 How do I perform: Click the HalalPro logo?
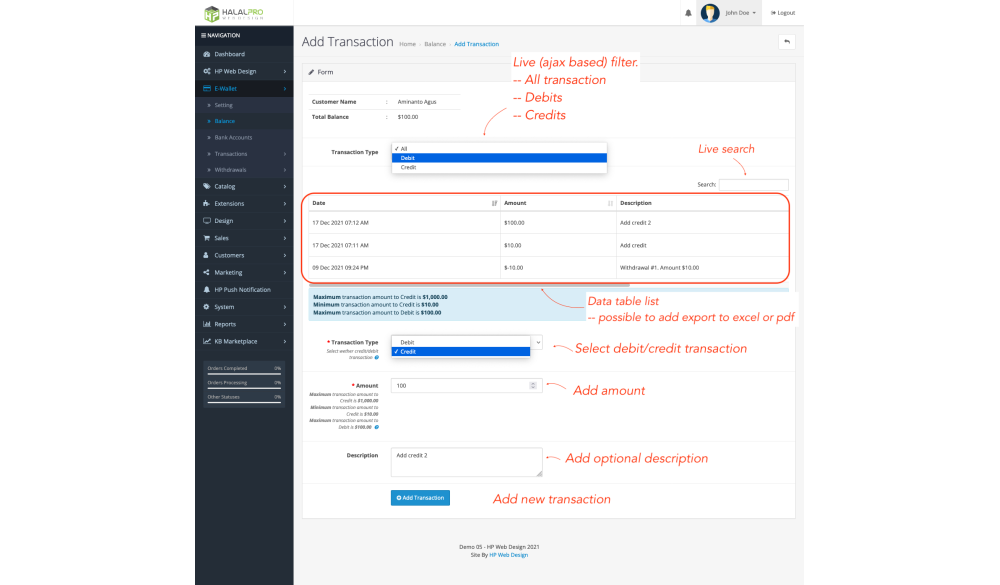[x=233, y=14]
